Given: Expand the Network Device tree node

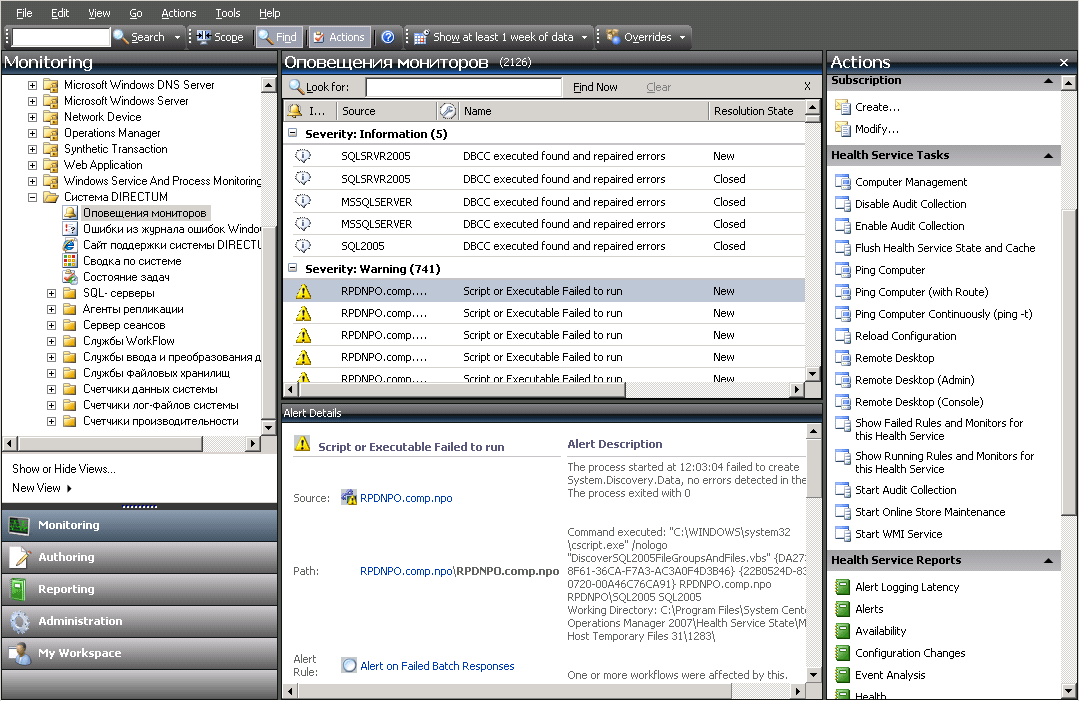Looking at the screenshot, I should coord(32,117).
